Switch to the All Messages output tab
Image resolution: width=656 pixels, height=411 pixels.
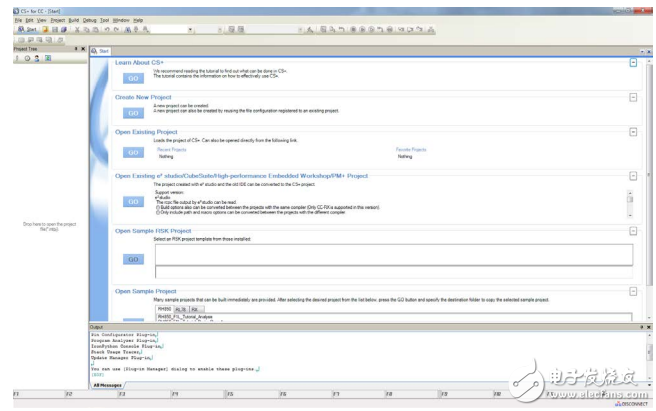click(107, 384)
